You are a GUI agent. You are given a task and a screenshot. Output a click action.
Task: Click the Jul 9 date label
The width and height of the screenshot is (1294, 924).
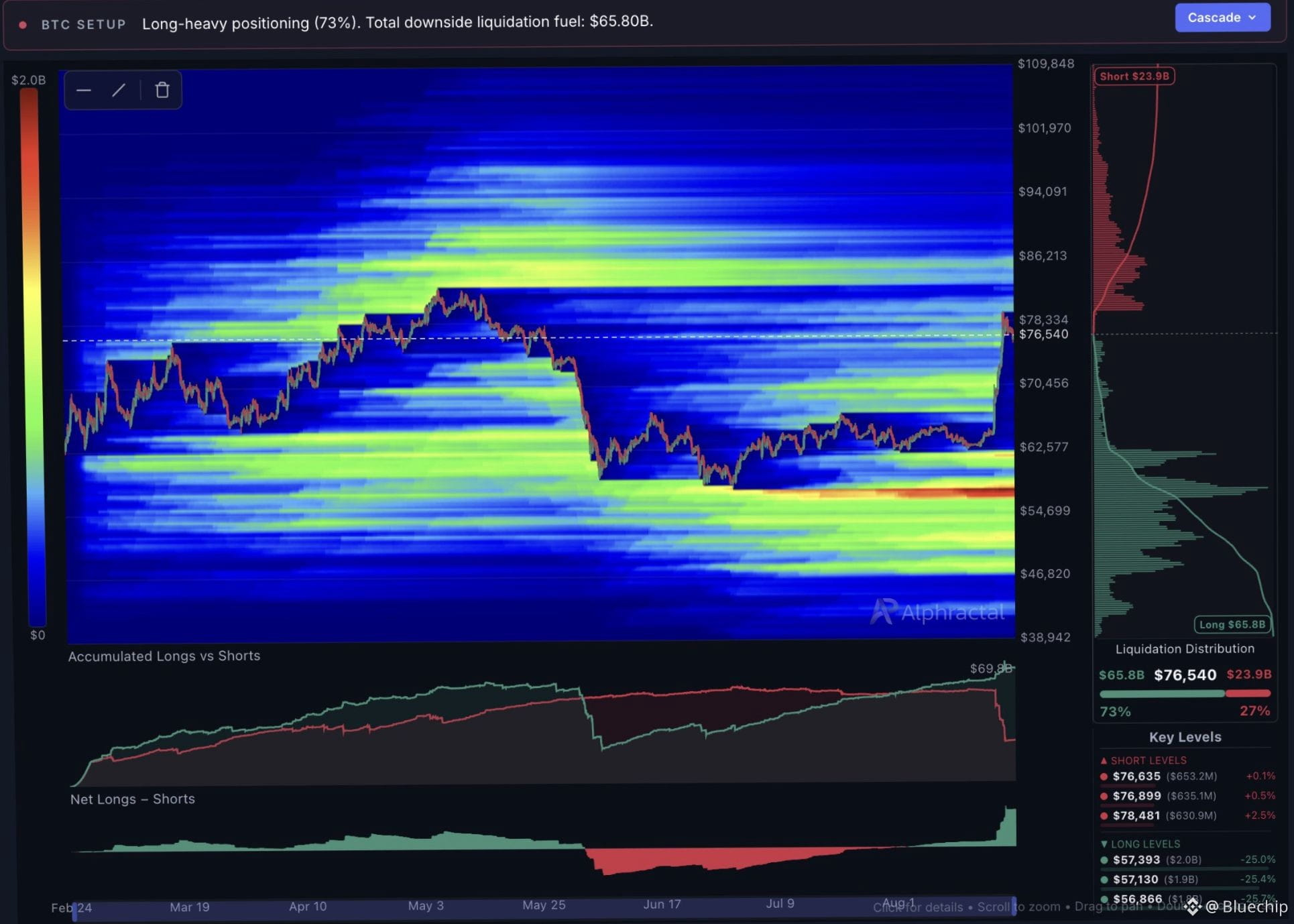[x=780, y=904]
